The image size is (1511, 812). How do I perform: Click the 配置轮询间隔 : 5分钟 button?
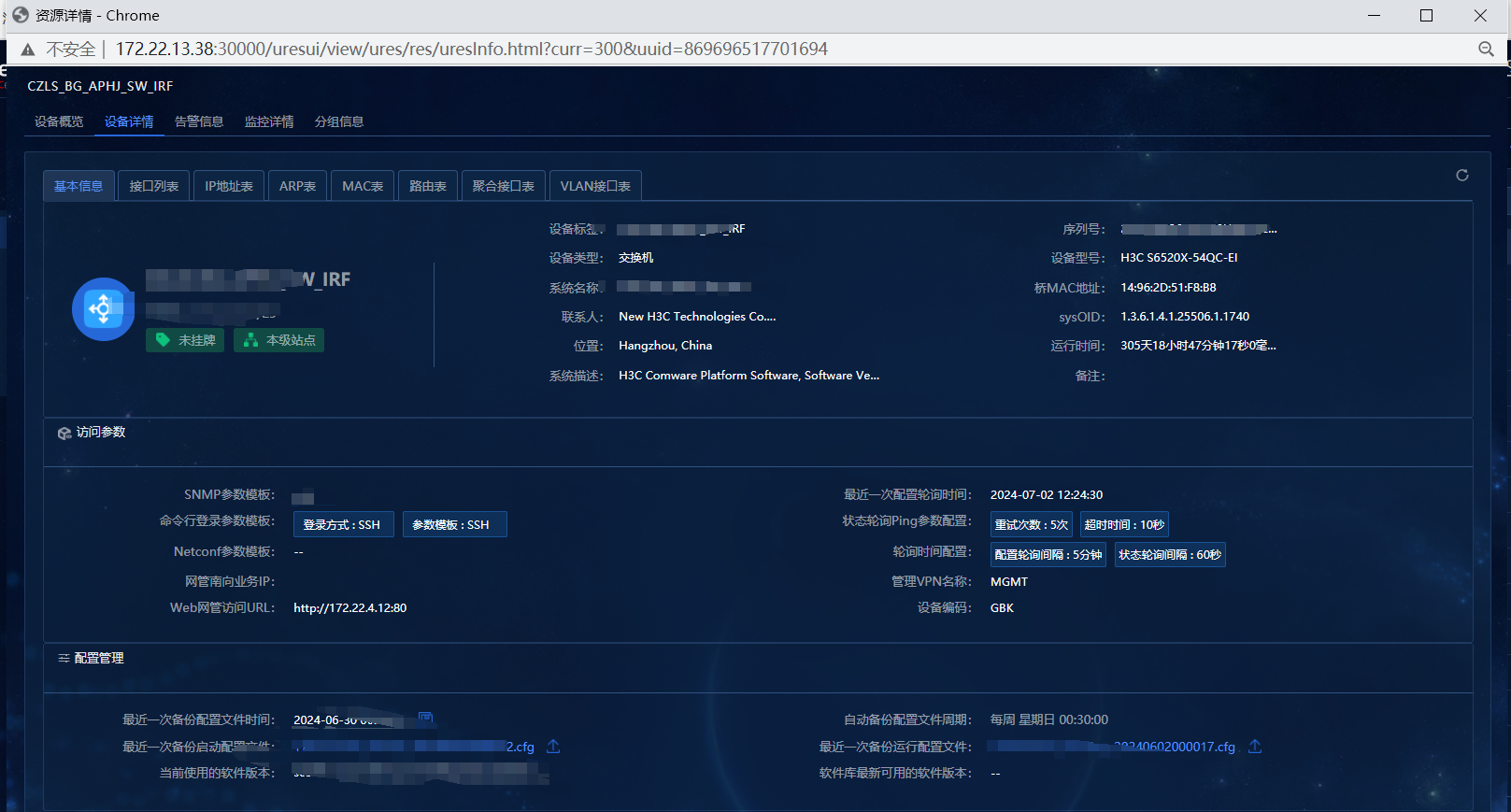(1048, 554)
